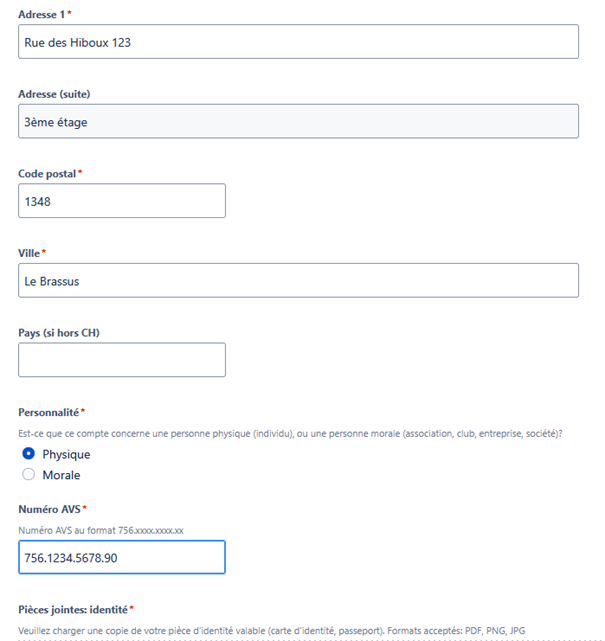Click the Ville field containing Le Brassus
Viewport: 605px width, 641px height.
click(x=298, y=281)
